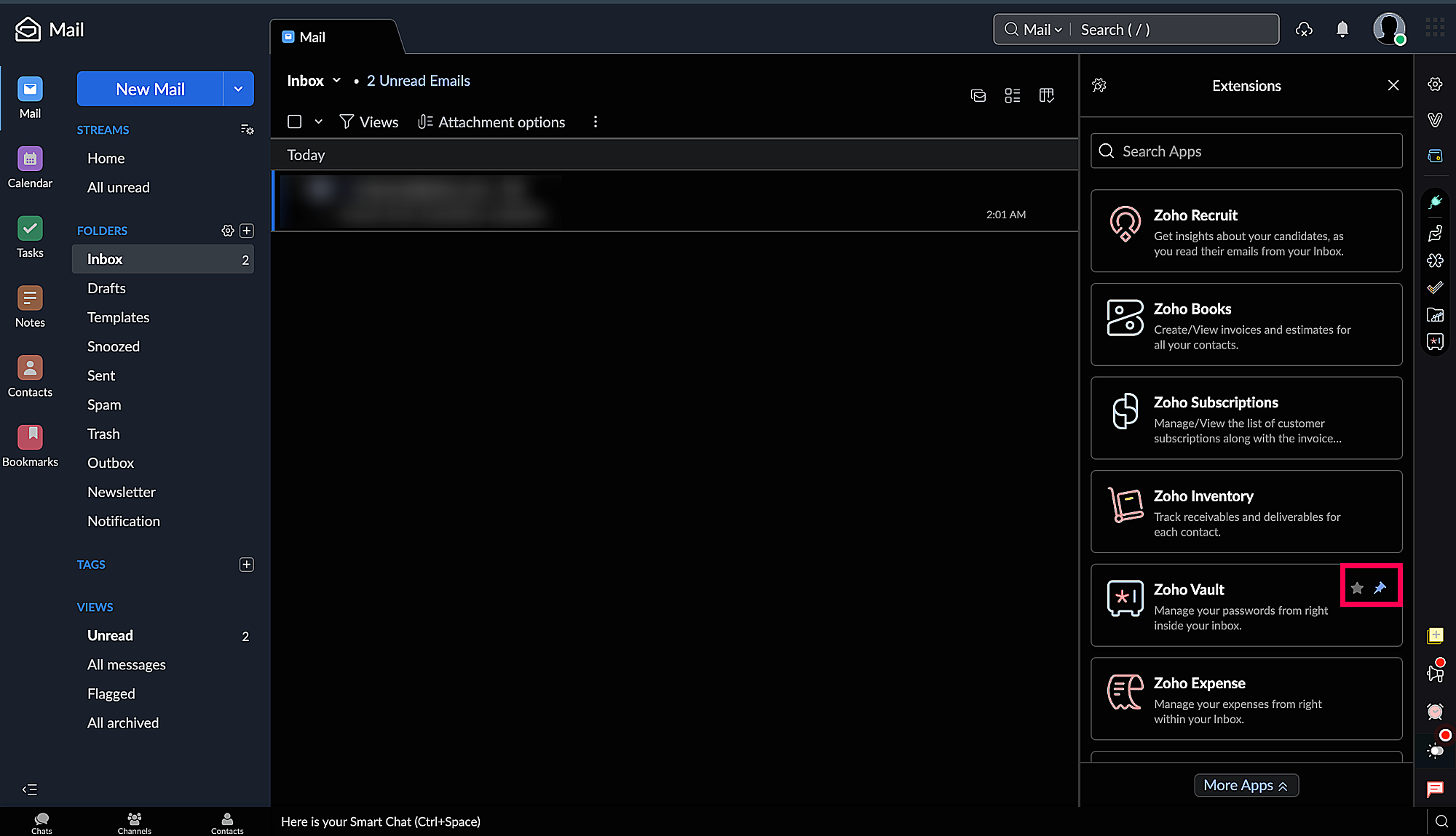Image resolution: width=1456 pixels, height=836 pixels.
Task: Open Chats in the bottom bar
Action: pos(41,823)
